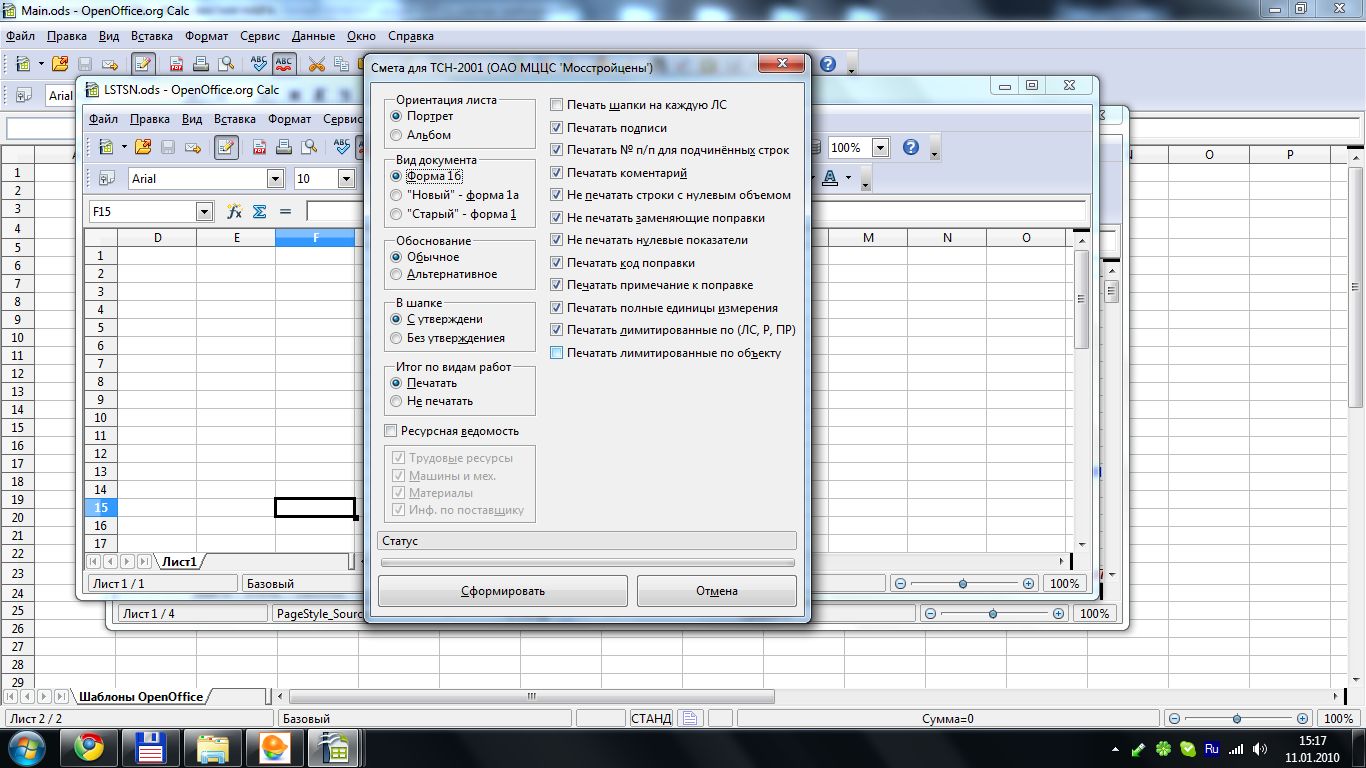Click LSTSN.ods status bar zoom slider
The image size is (1366, 768).
click(963, 583)
